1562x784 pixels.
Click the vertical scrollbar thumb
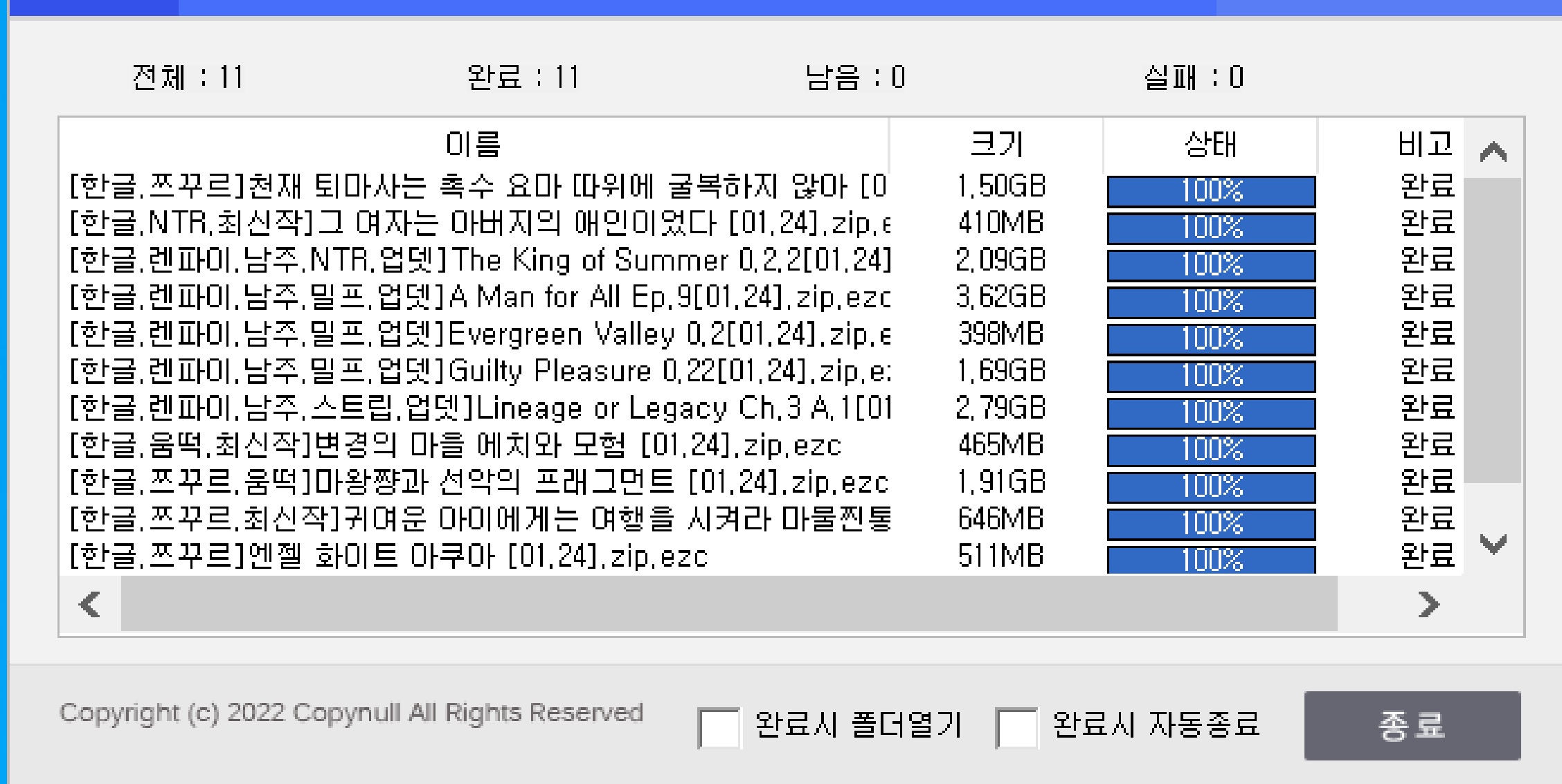click(x=1493, y=330)
